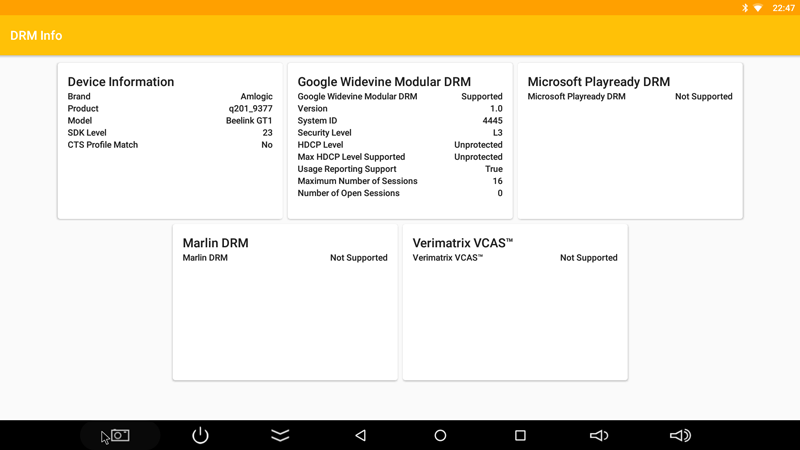Viewport: 800px width, 450px height.
Task: Tap the SDK Level value 23
Action: tap(267, 133)
